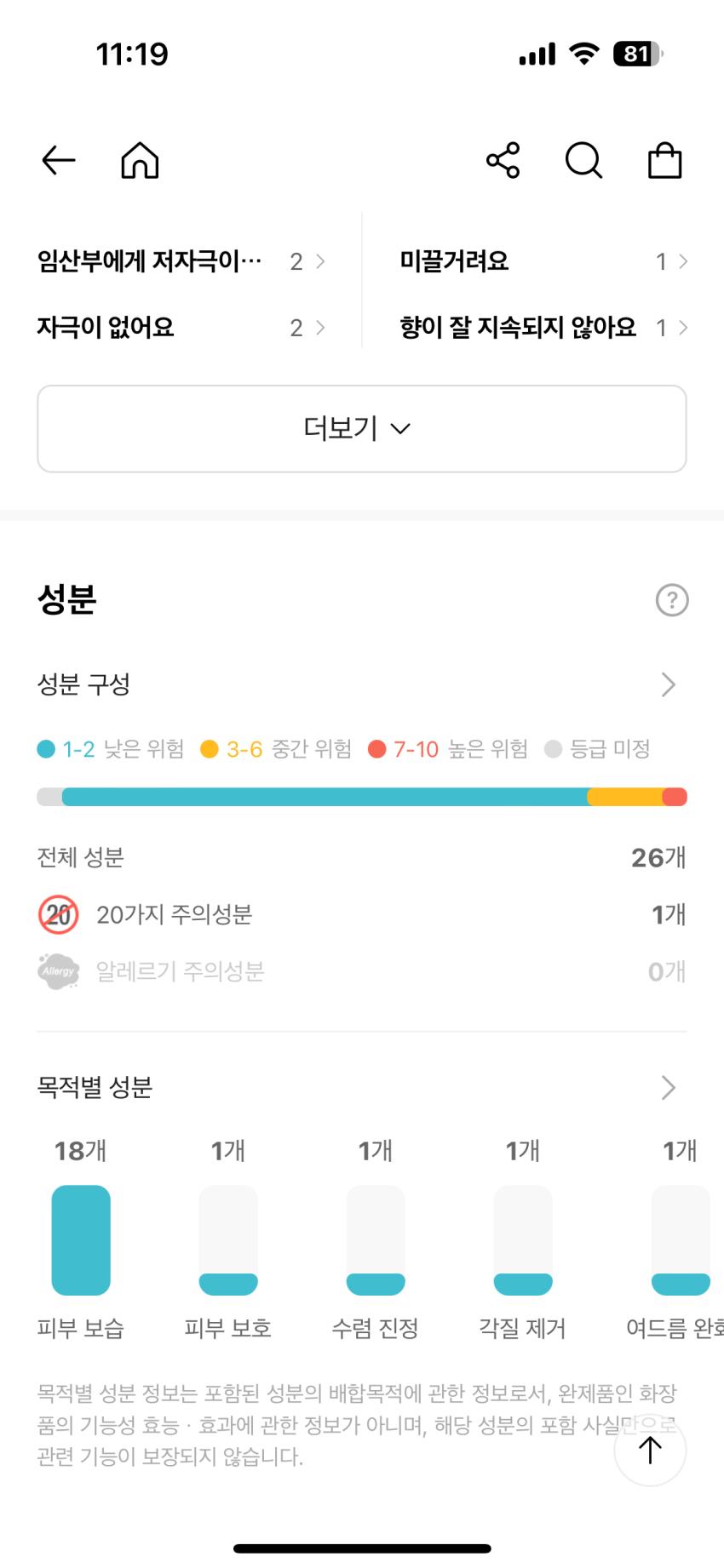Tap the 20가지 주의성분 warning icon
This screenshot has height=1568, width=724.
click(x=59, y=915)
